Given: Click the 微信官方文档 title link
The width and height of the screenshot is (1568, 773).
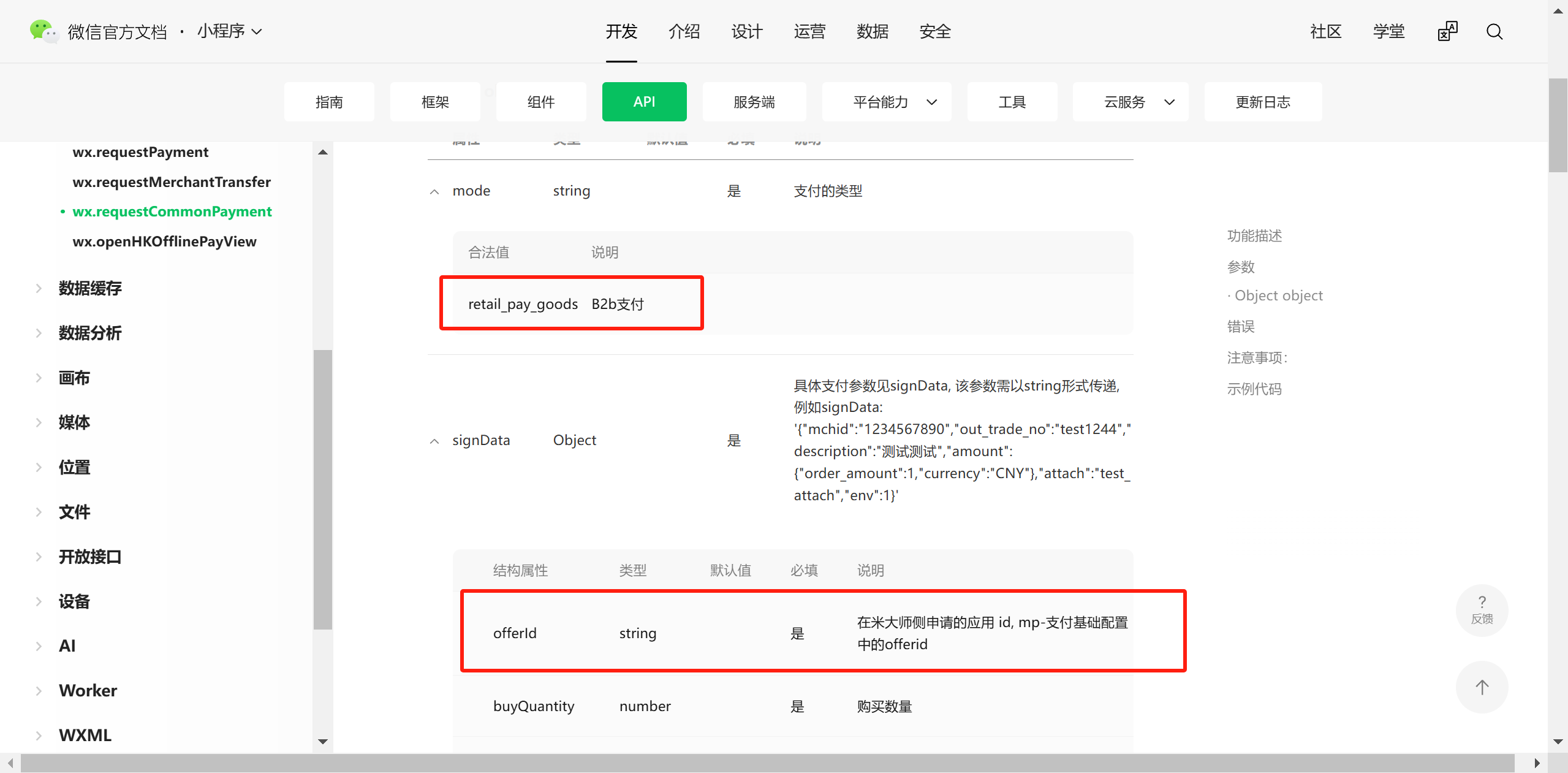Looking at the screenshot, I should [x=117, y=31].
